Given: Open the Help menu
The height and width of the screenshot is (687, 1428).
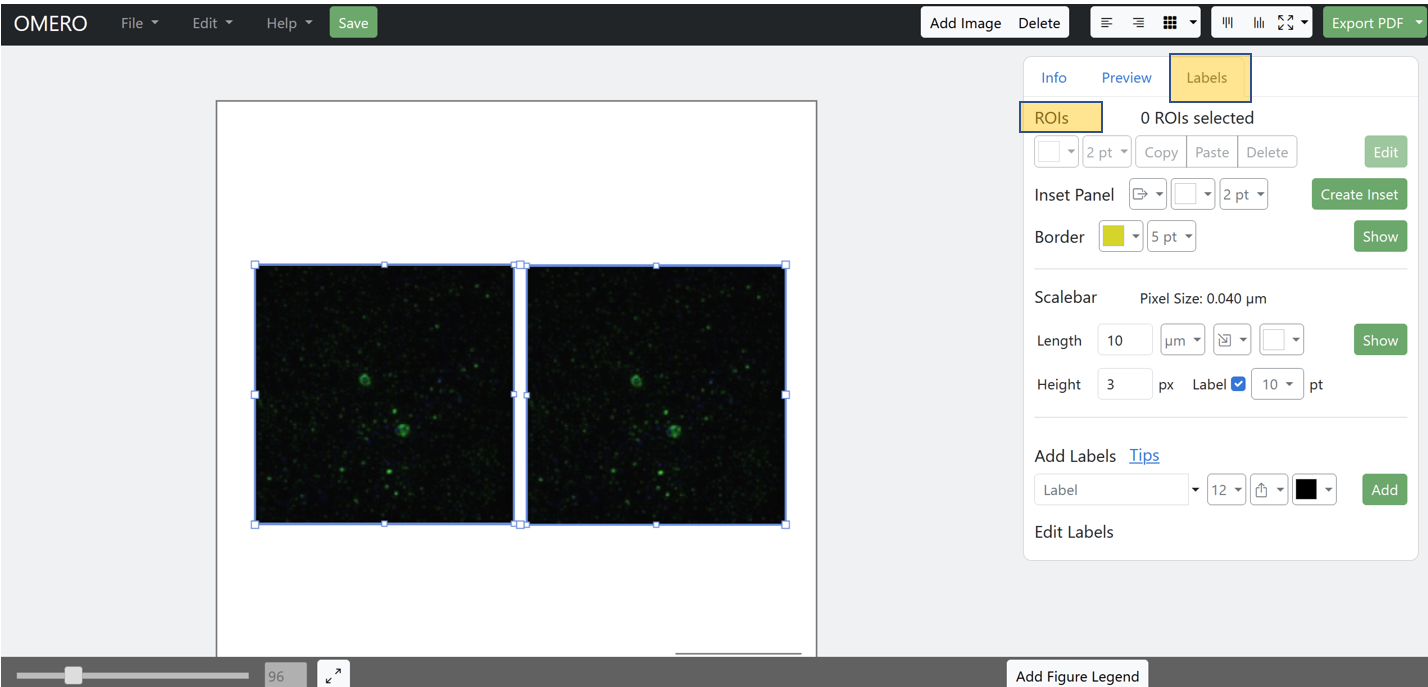Looking at the screenshot, I should 289,23.
